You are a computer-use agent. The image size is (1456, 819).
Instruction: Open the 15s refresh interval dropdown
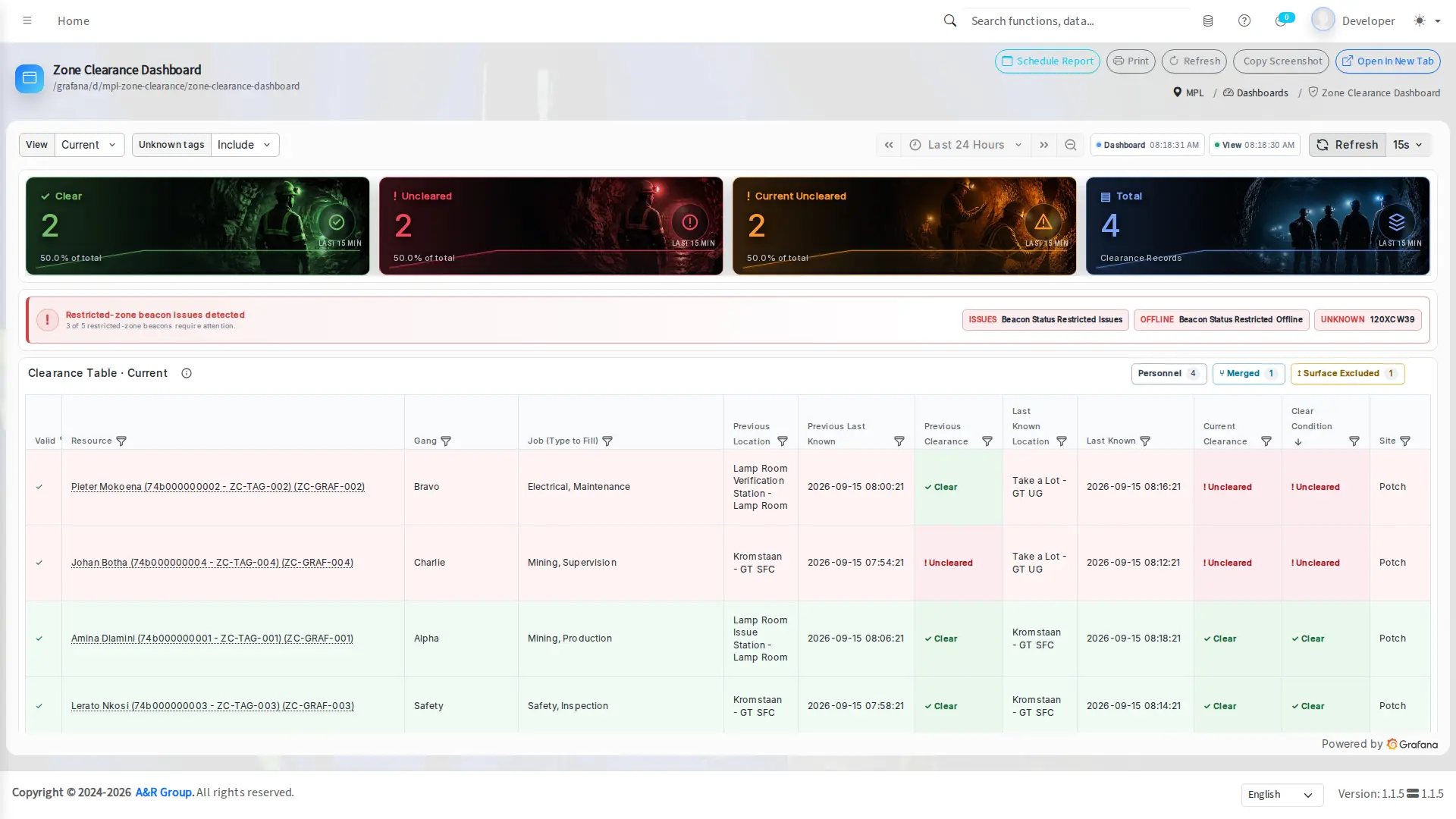[1408, 145]
